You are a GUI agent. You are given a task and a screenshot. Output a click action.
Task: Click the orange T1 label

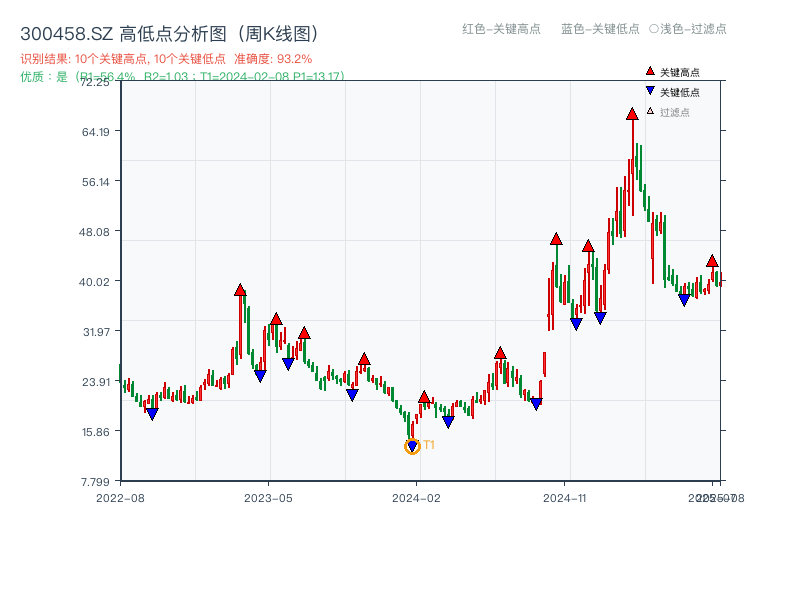click(x=429, y=445)
